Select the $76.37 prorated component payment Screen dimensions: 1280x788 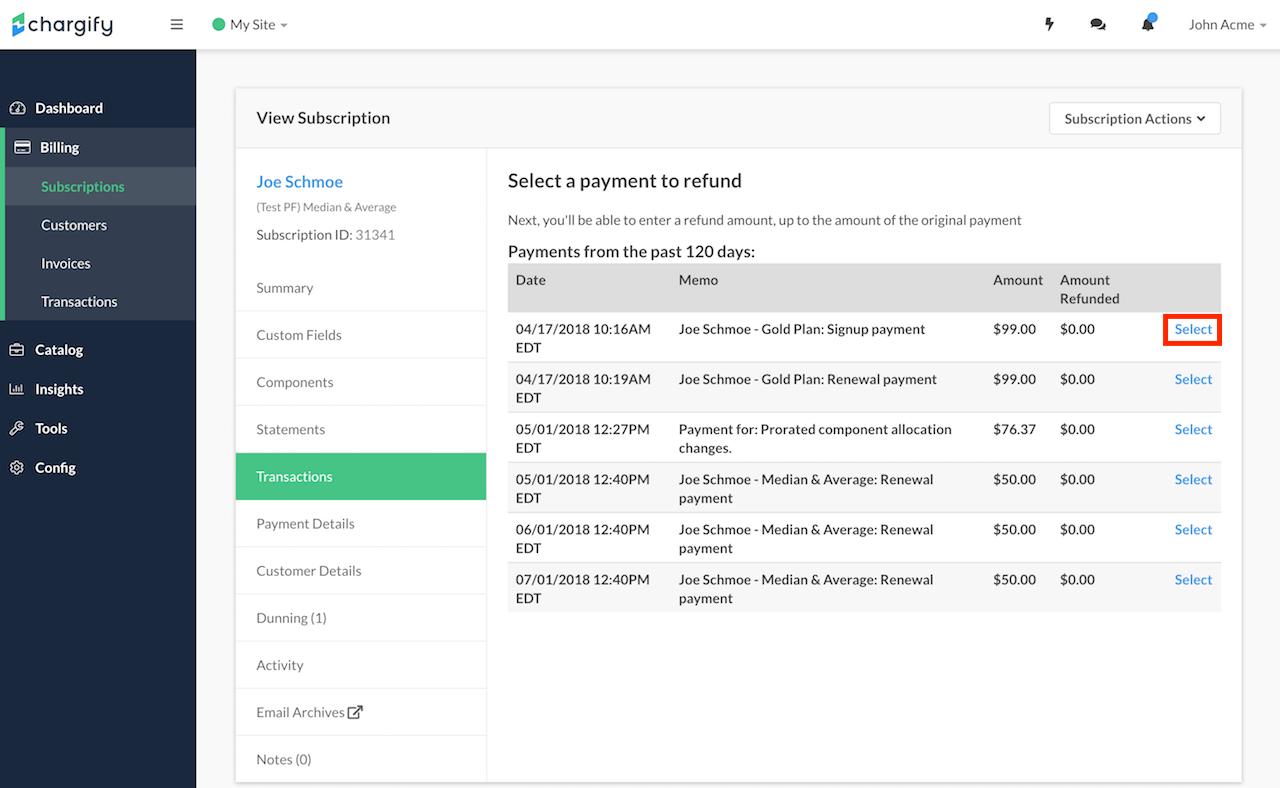pyautogui.click(x=1193, y=429)
